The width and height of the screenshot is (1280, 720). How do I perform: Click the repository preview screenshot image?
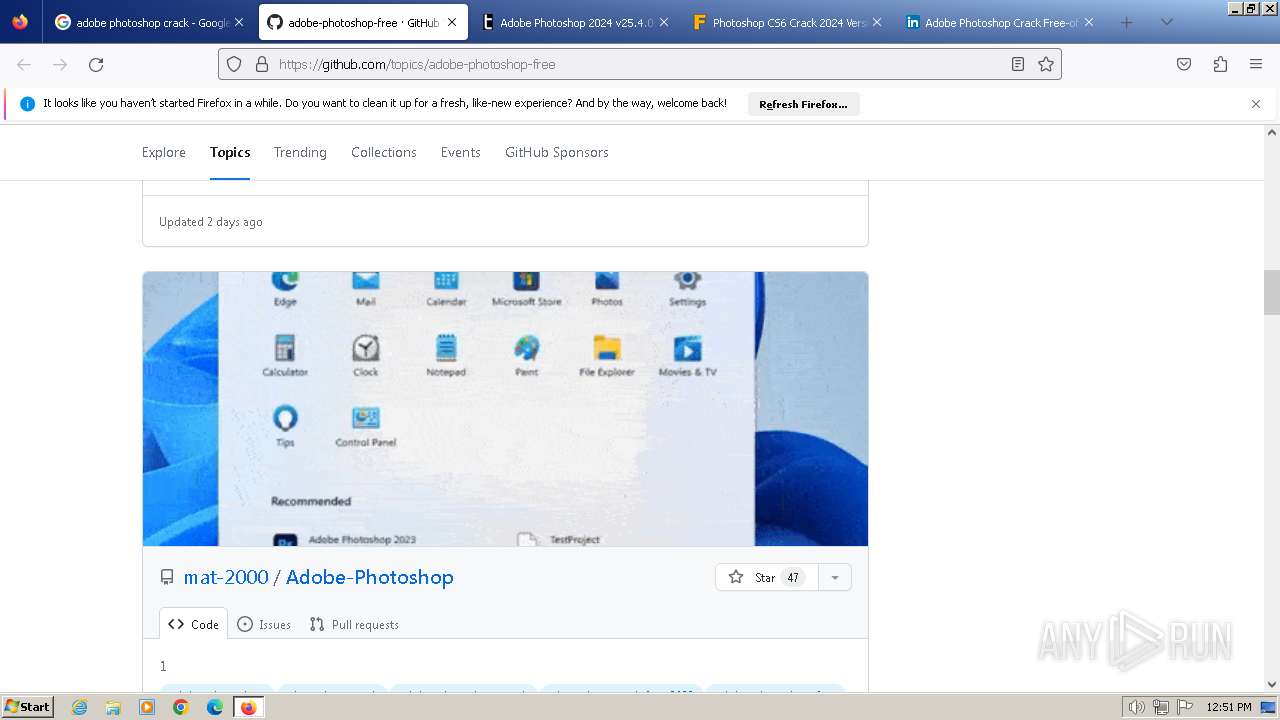(505, 409)
